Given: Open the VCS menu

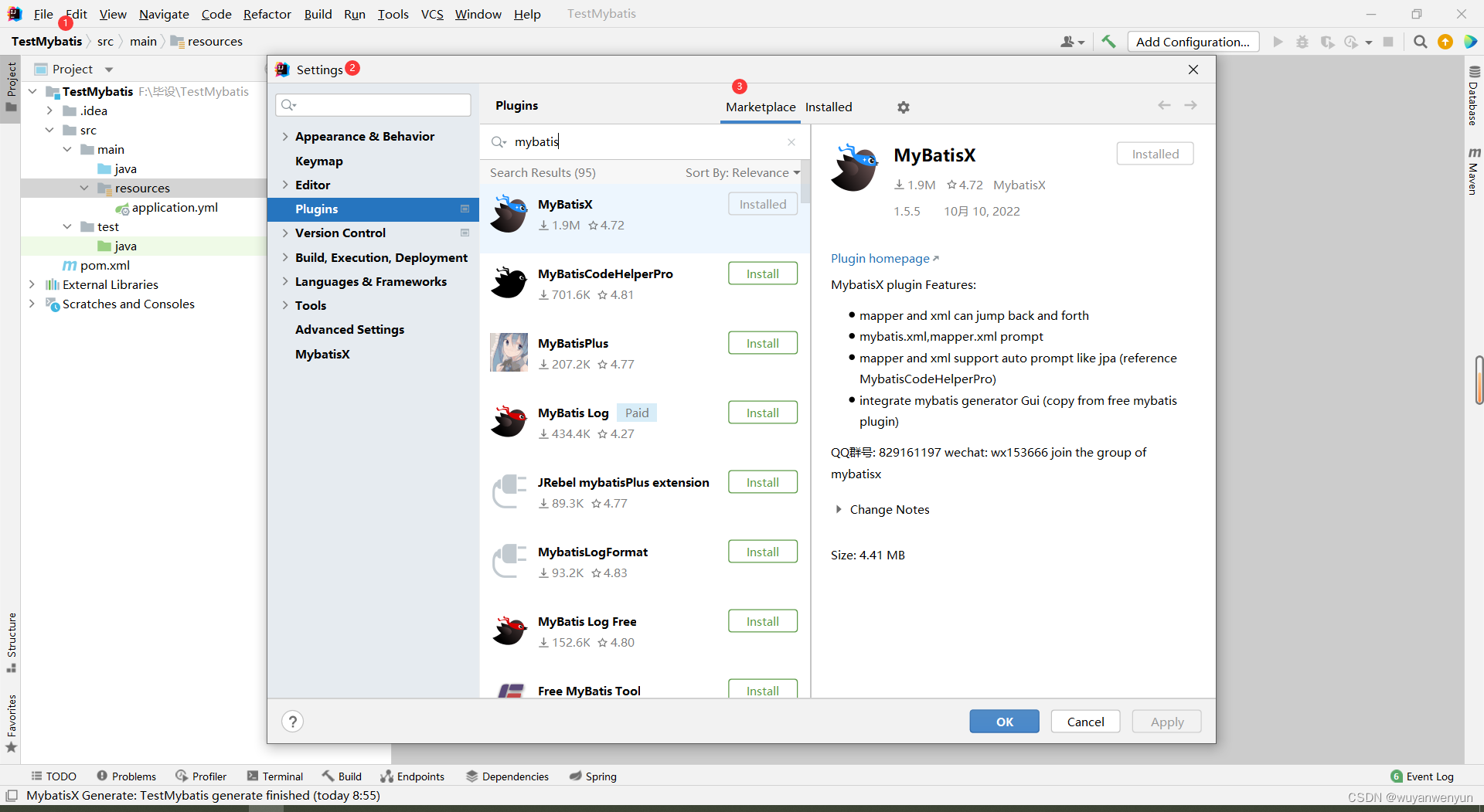Looking at the screenshot, I should click(432, 14).
